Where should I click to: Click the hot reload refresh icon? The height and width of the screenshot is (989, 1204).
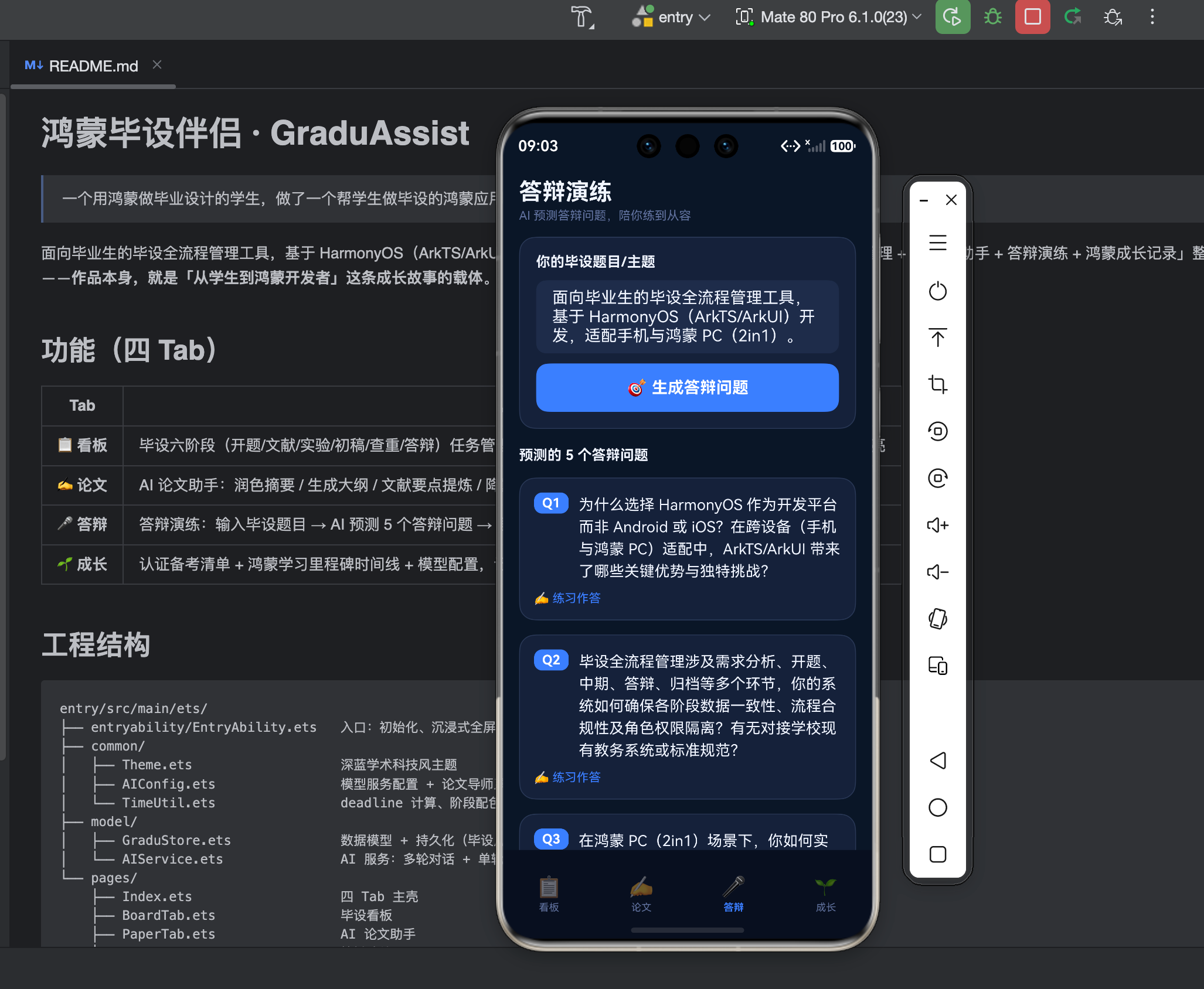click(1073, 17)
